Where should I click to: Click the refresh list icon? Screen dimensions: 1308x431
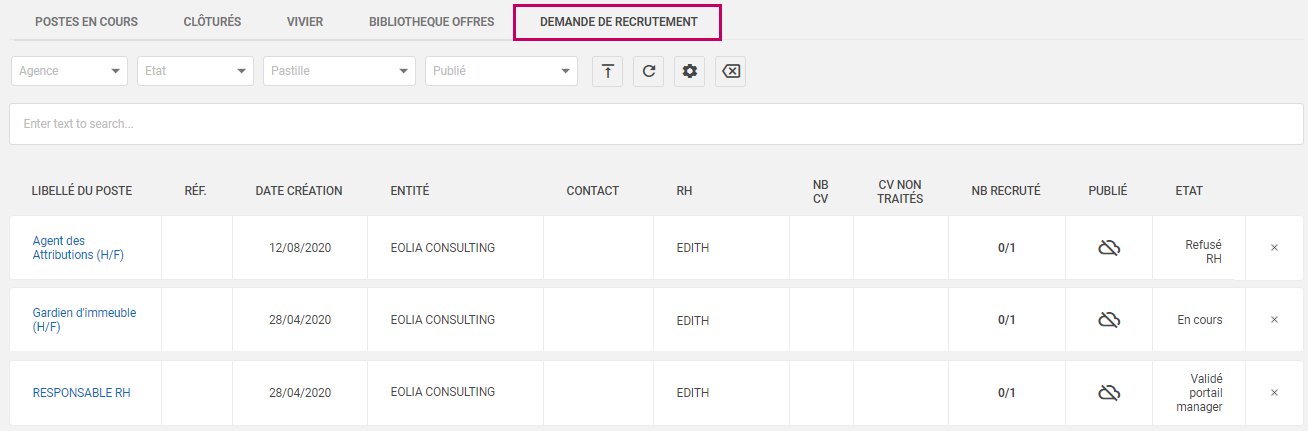point(648,71)
